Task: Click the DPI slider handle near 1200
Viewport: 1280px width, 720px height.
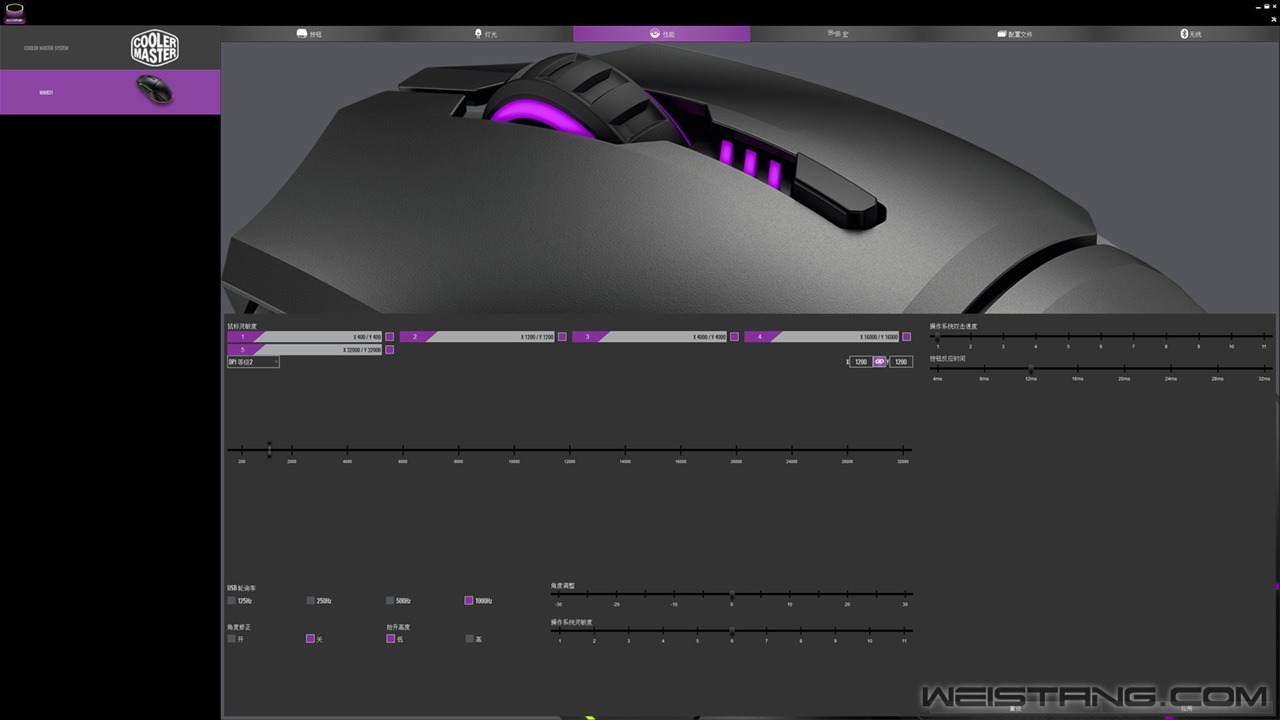Action: point(269,450)
